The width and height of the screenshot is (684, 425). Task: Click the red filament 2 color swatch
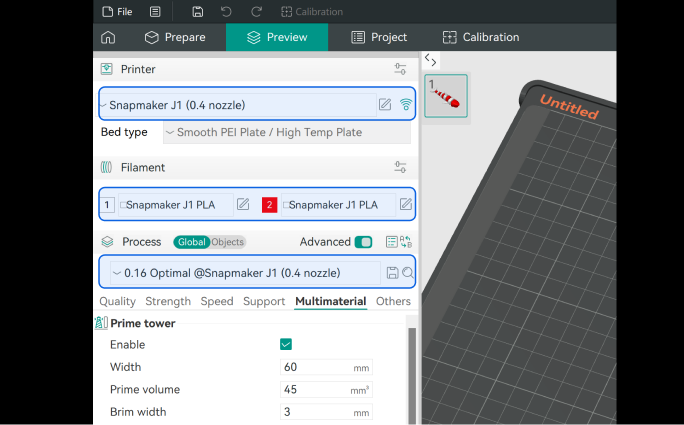click(x=270, y=205)
